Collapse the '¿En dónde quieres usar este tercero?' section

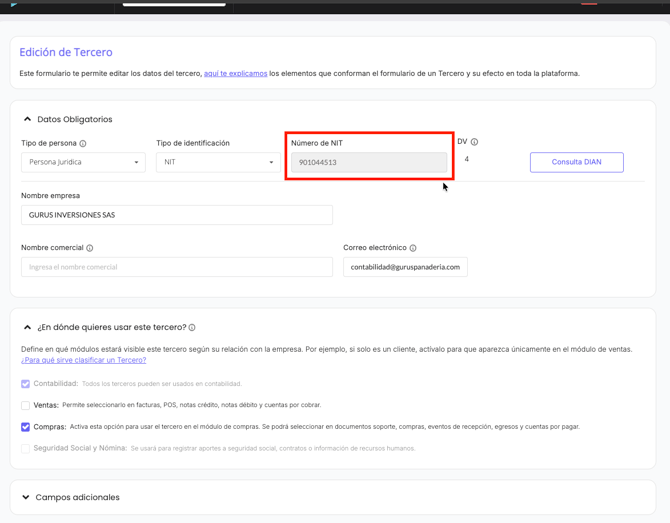pyautogui.click(x=27, y=328)
